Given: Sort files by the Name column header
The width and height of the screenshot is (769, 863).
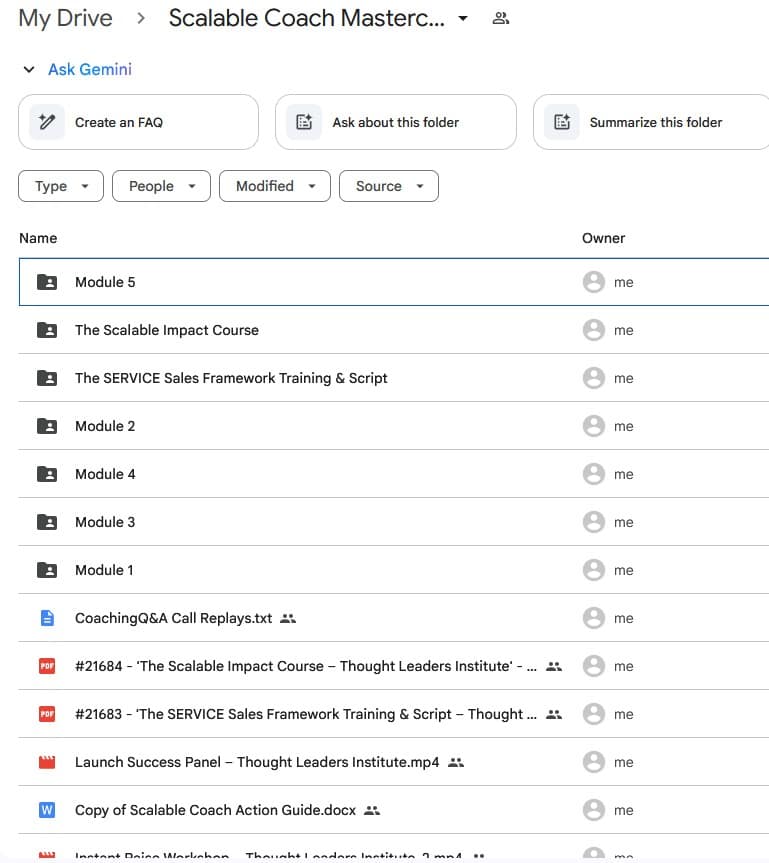Looking at the screenshot, I should tap(38, 238).
